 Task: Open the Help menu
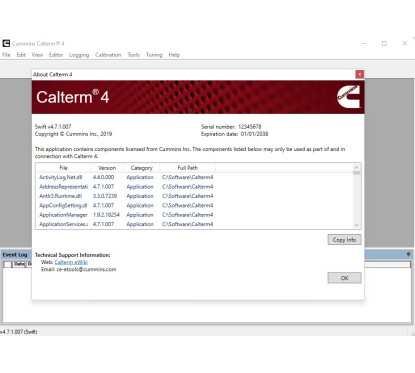point(174,55)
